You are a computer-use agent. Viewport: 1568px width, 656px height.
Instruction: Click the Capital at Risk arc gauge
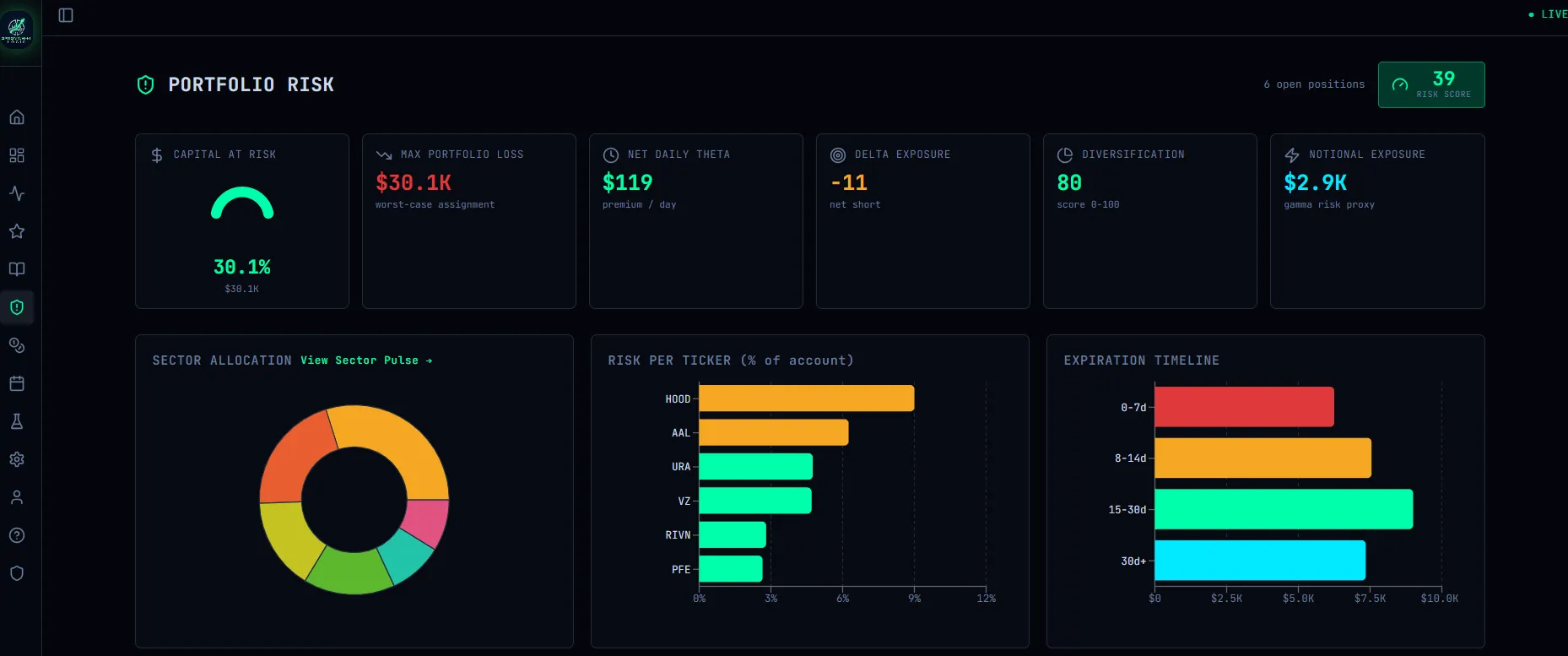242,204
